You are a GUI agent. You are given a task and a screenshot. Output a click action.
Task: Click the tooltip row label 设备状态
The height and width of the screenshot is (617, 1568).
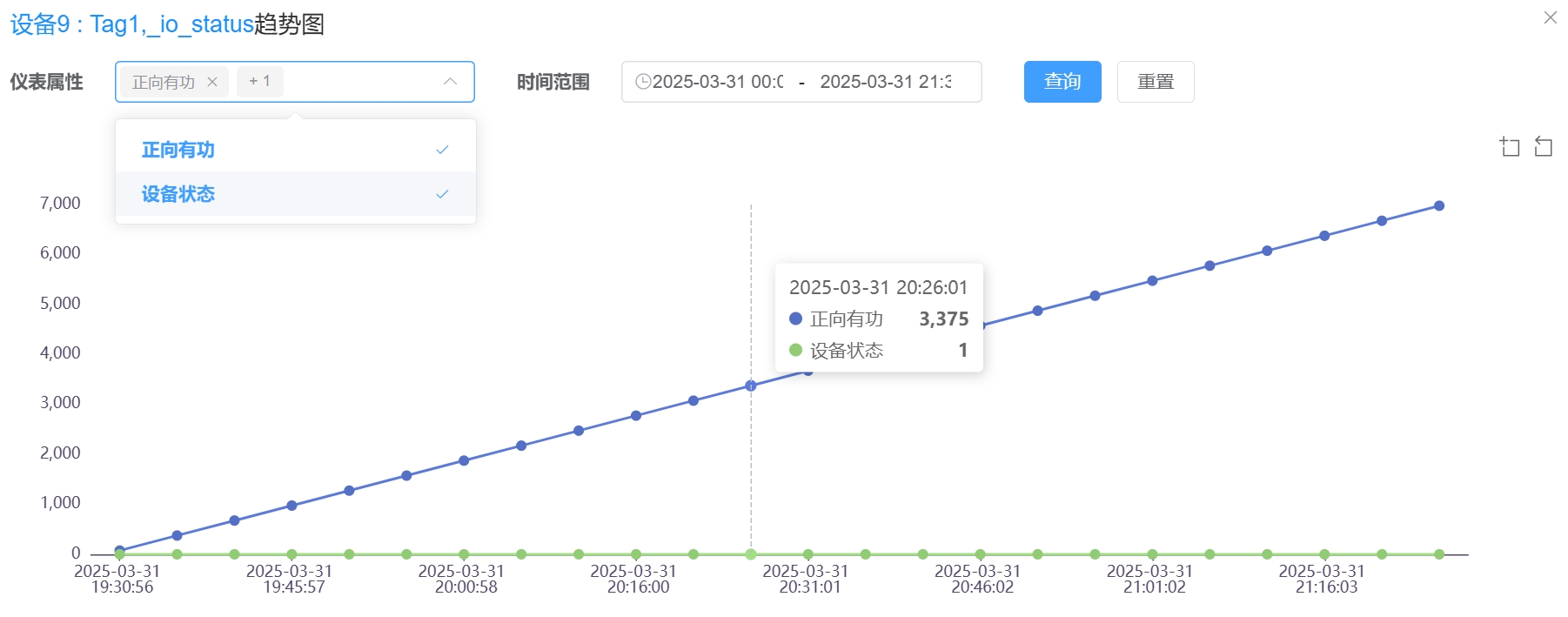click(x=847, y=351)
